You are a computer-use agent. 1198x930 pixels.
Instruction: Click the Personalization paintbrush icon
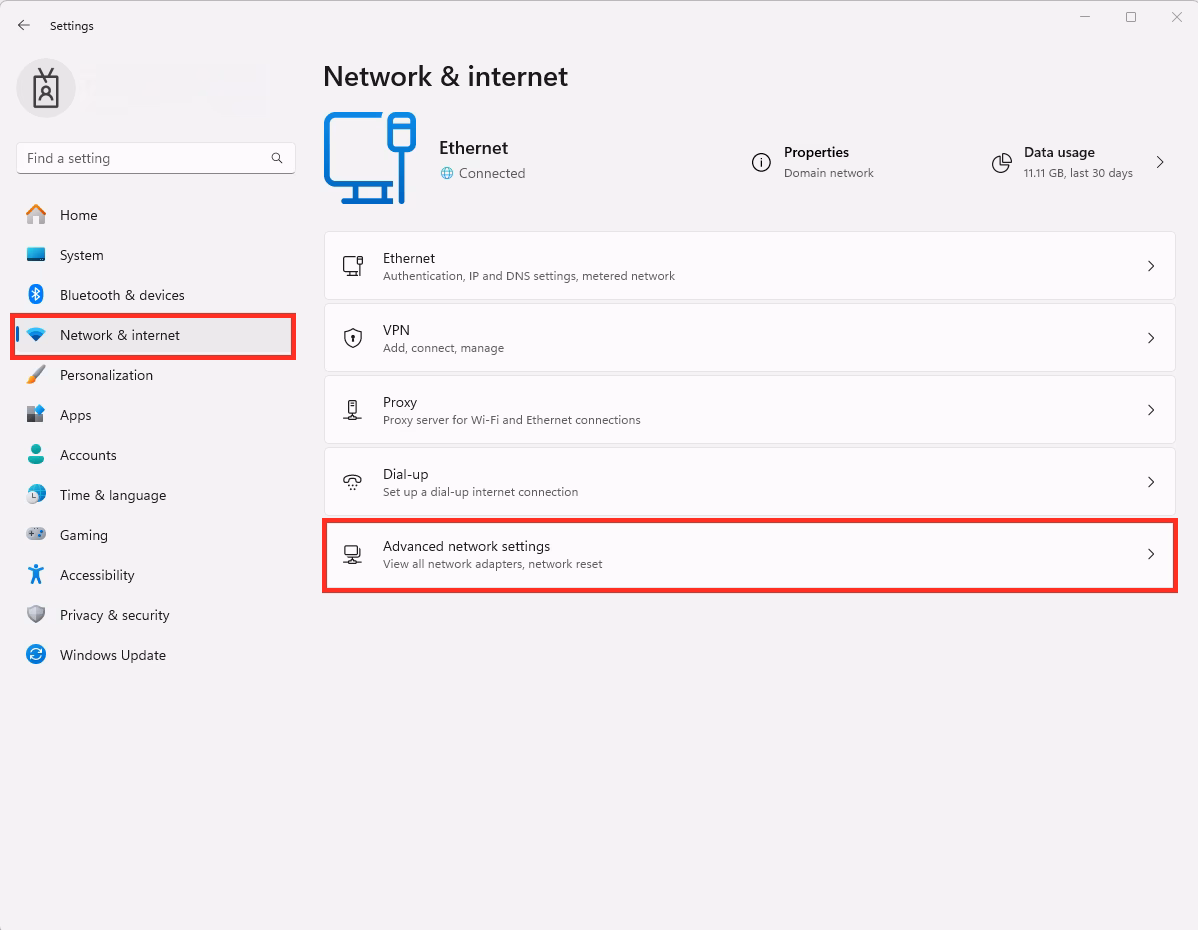click(36, 374)
